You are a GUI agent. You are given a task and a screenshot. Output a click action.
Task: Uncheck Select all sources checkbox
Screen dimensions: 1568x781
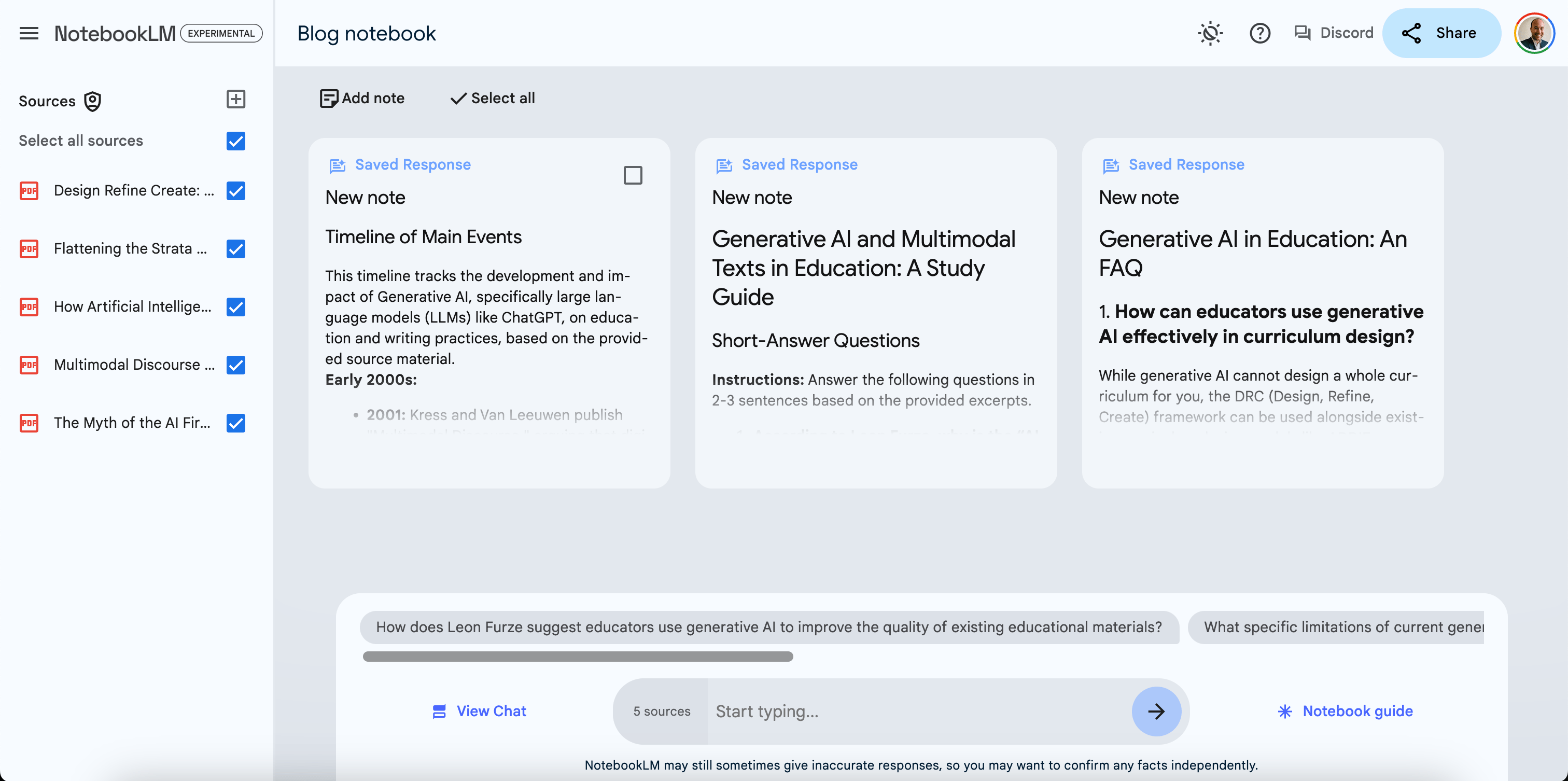[x=235, y=141]
